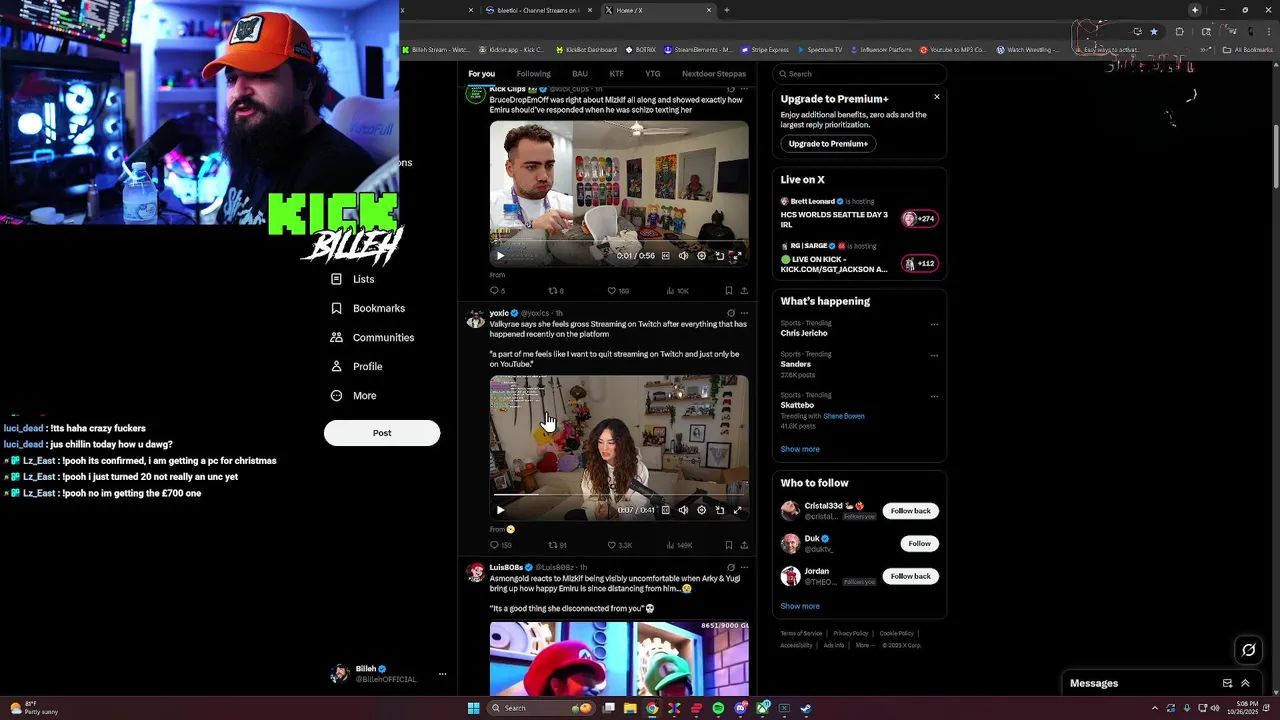Switch to Nextdoor Steppas tab
The image size is (1280, 720).
coord(714,74)
